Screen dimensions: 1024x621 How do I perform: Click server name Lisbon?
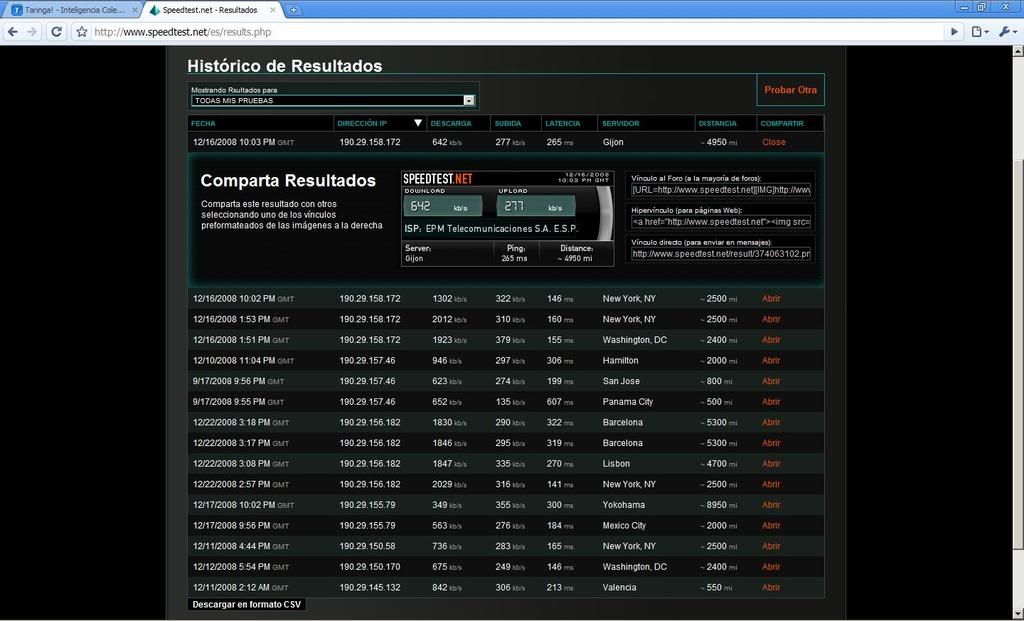(x=616, y=464)
